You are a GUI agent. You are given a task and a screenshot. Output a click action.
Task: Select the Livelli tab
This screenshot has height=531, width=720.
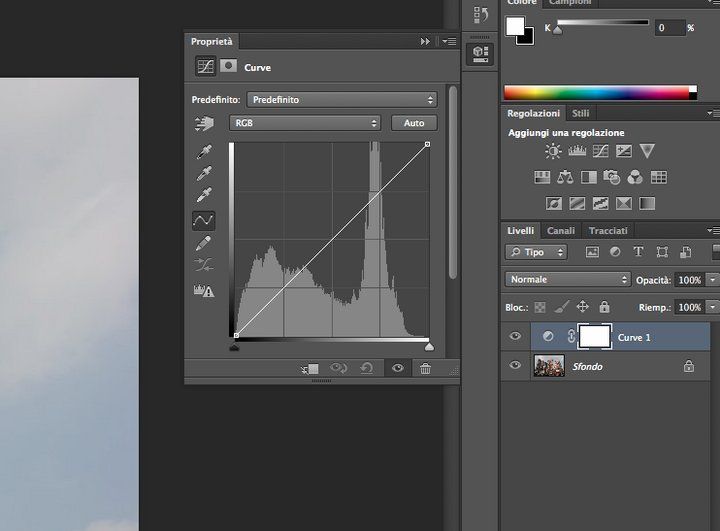pos(520,231)
